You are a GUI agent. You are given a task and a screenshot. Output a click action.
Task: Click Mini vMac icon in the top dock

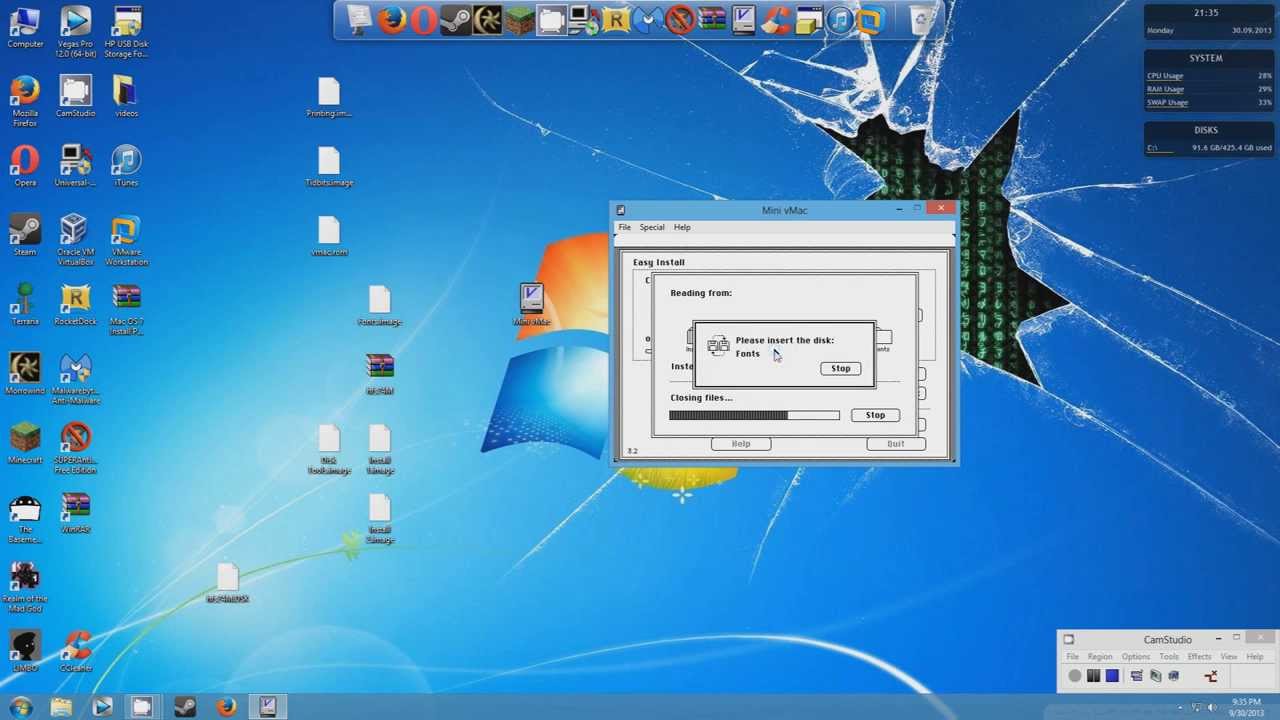pyautogui.click(x=744, y=20)
